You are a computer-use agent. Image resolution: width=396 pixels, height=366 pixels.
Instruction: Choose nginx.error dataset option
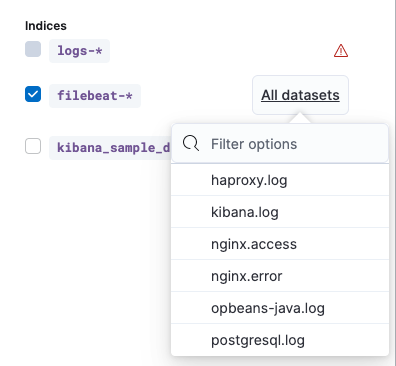(x=280, y=276)
